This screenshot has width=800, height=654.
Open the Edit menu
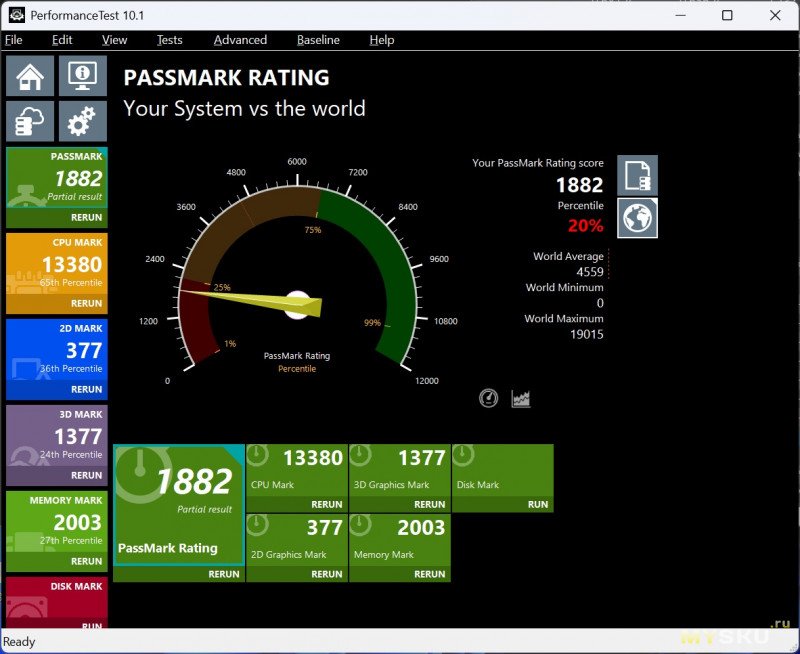62,40
